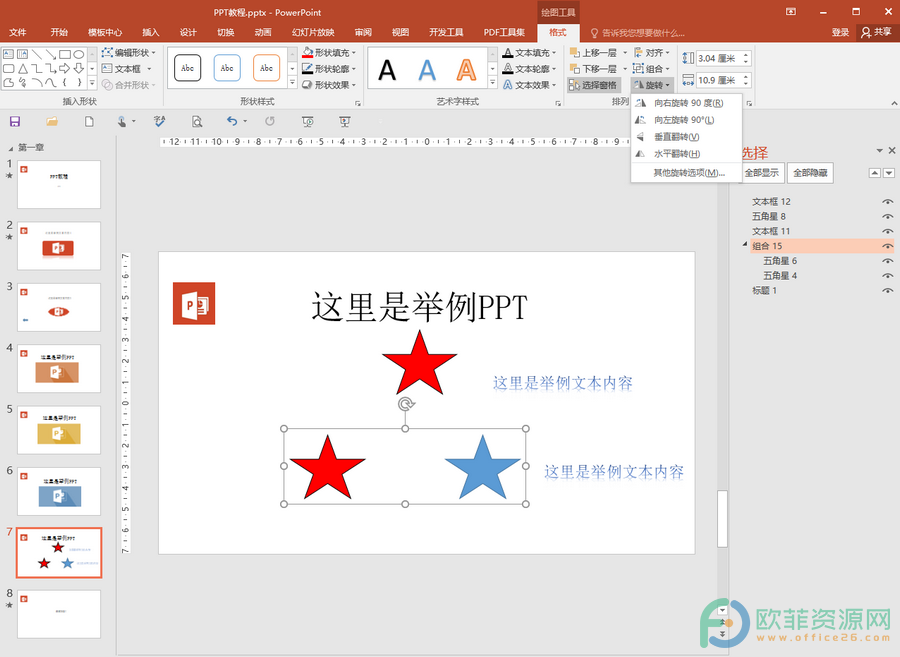Image resolution: width=900 pixels, height=657 pixels.
Task: Switch to the 插入 ribbon tab
Action: pos(150,32)
